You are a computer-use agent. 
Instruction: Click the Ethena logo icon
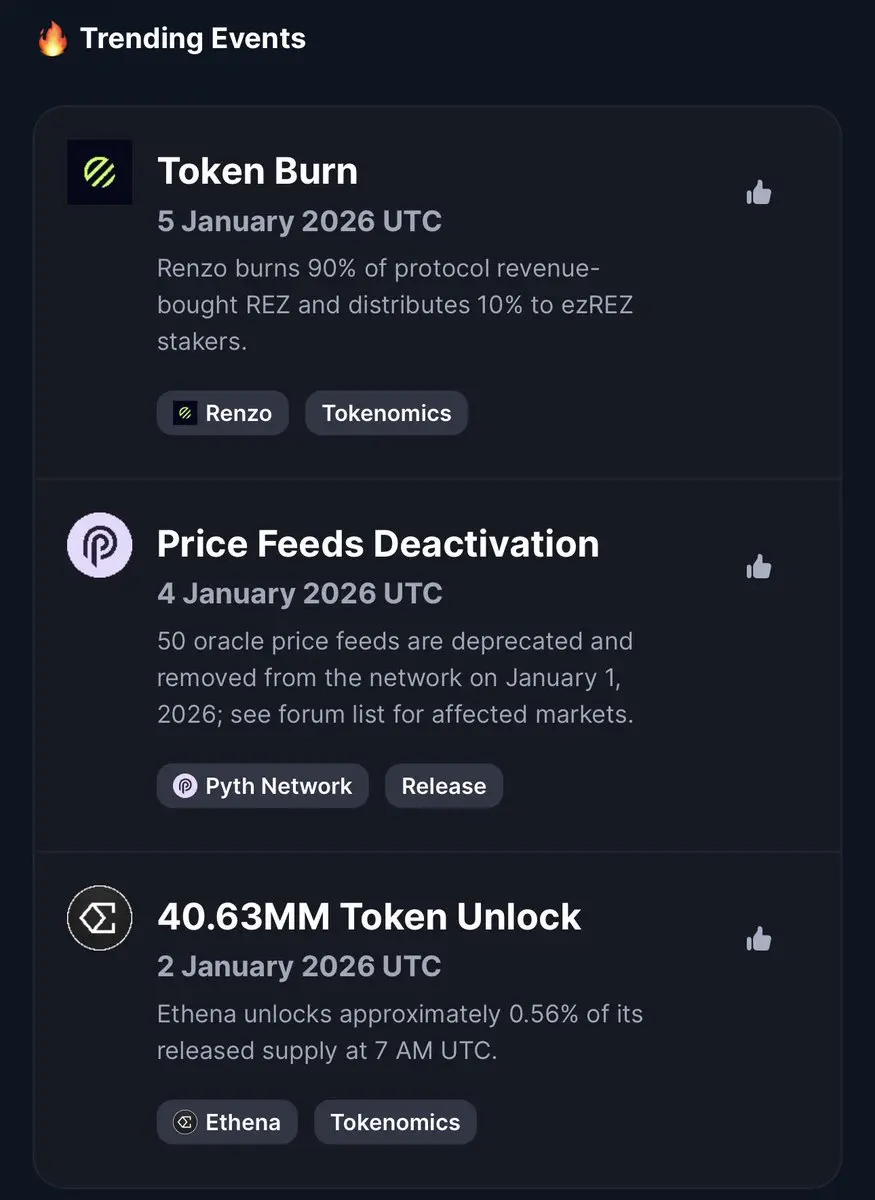(x=100, y=917)
